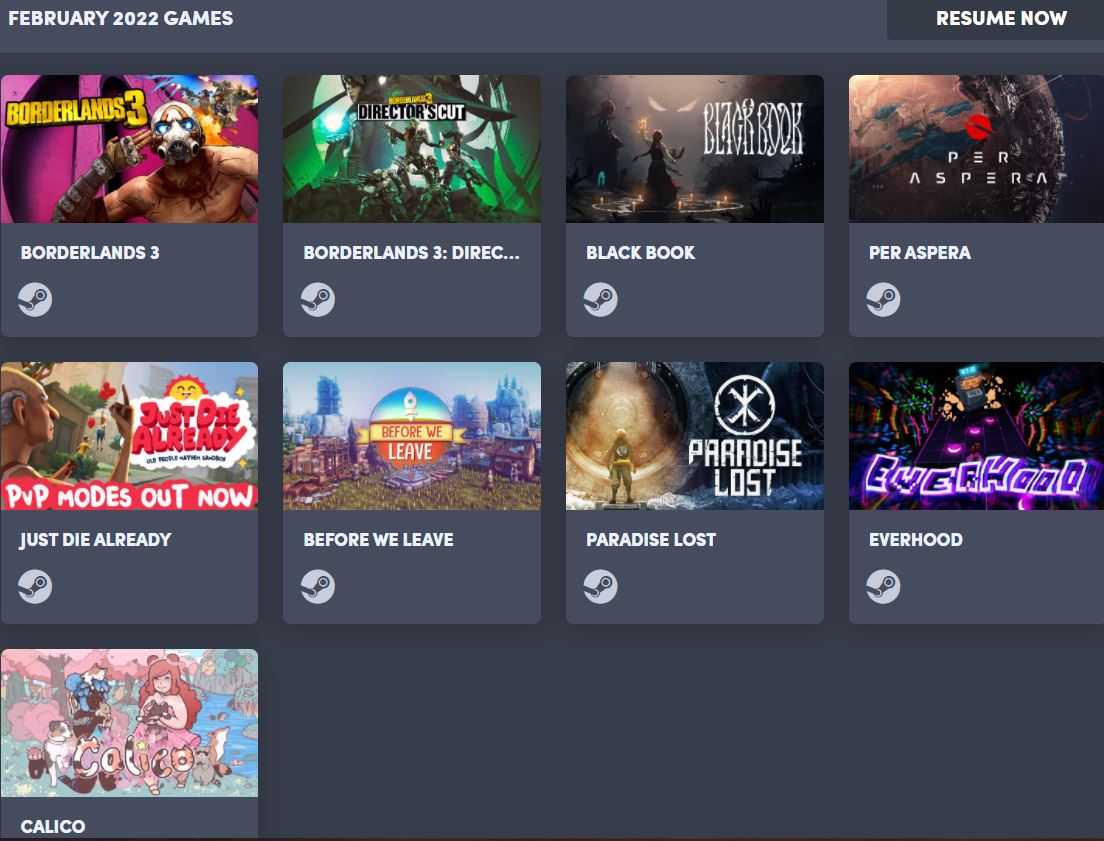Click the Steam icon under Per Aspera
The width and height of the screenshot is (1104, 841).
pyautogui.click(x=884, y=299)
